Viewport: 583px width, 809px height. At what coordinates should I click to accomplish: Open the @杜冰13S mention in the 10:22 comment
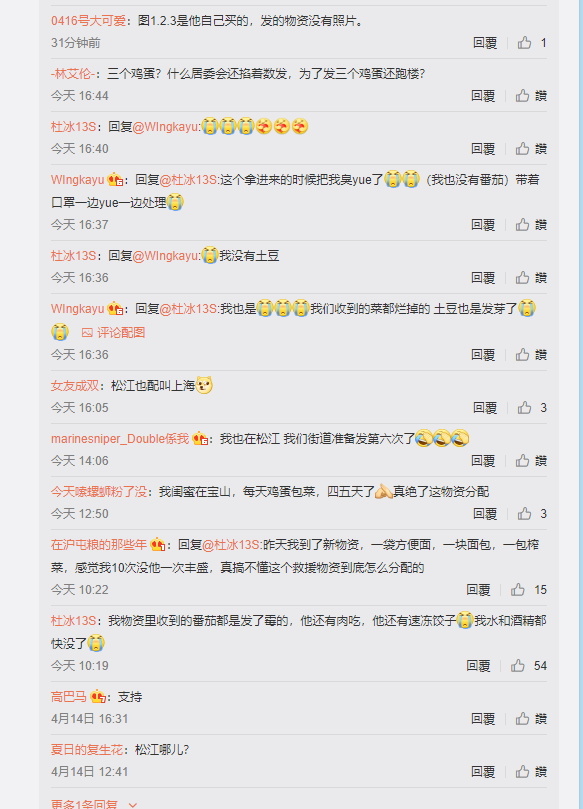pyautogui.click(x=232, y=545)
